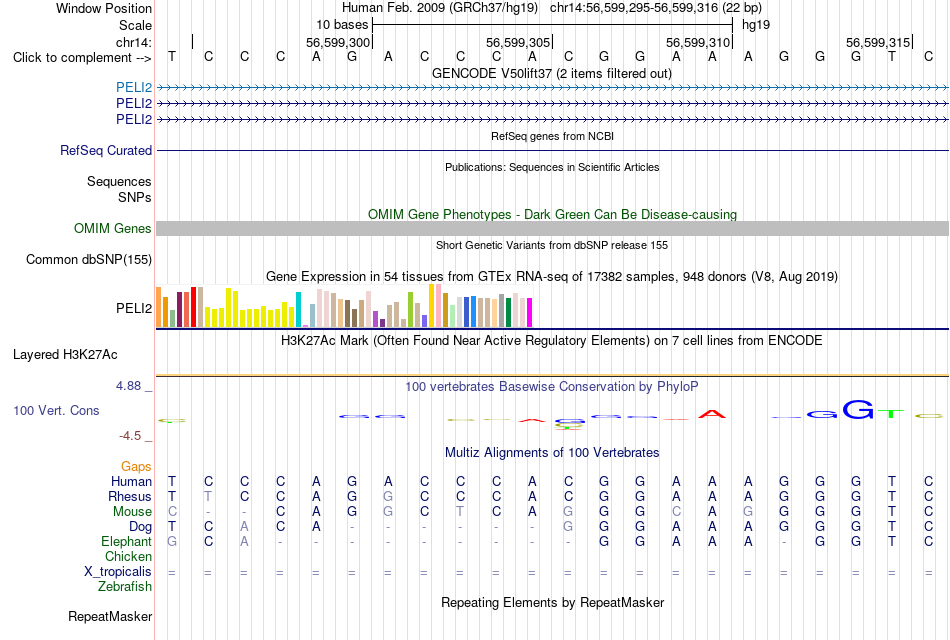Image resolution: width=950 pixels, height=640 pixels.
Task: Select the Chicken alignment row label
Action: (x=128, y=556)
